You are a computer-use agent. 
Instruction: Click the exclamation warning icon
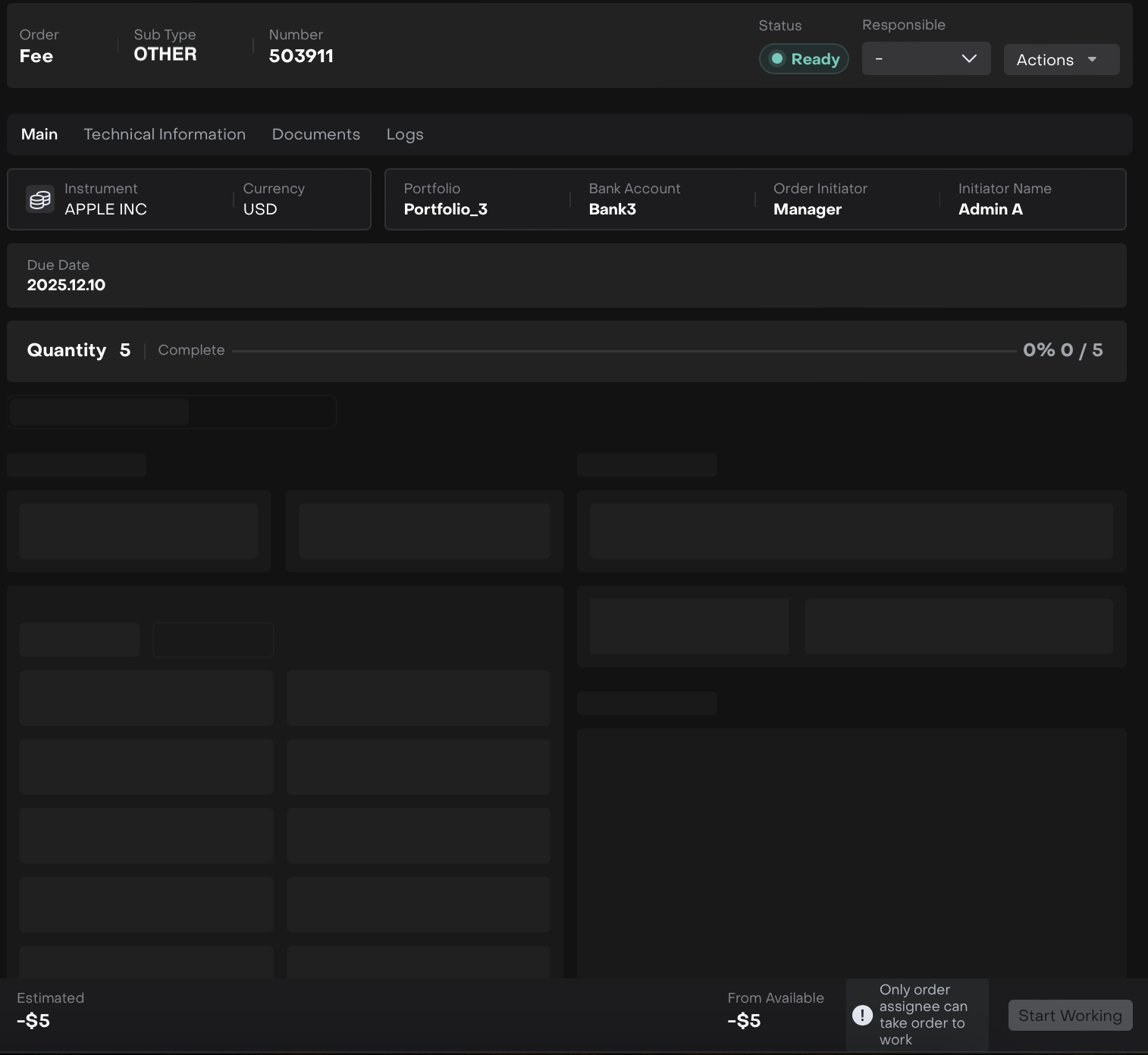[x=862, y=1015]
